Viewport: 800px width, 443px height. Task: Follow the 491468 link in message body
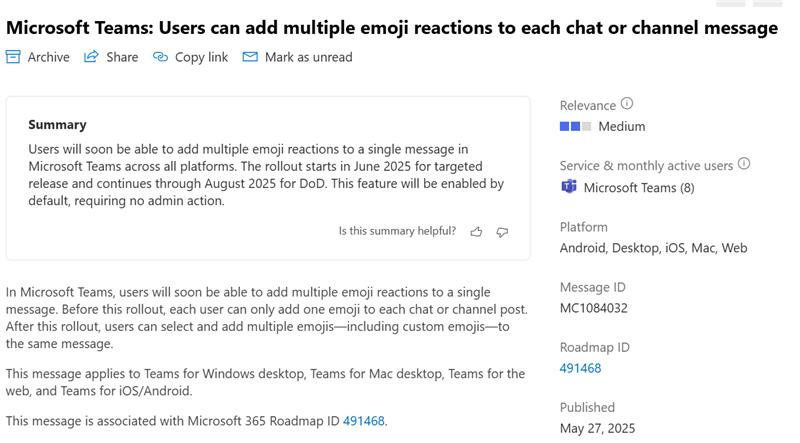[363, 421]
